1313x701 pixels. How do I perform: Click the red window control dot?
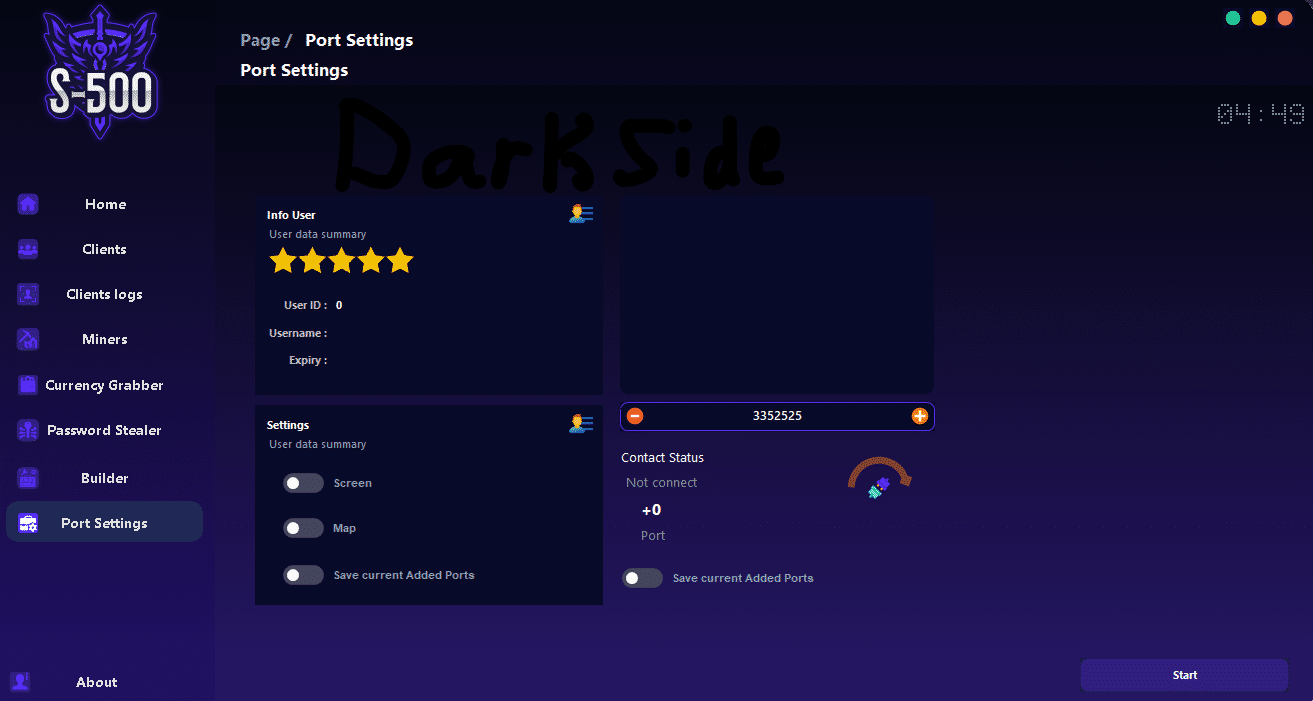1285,18
